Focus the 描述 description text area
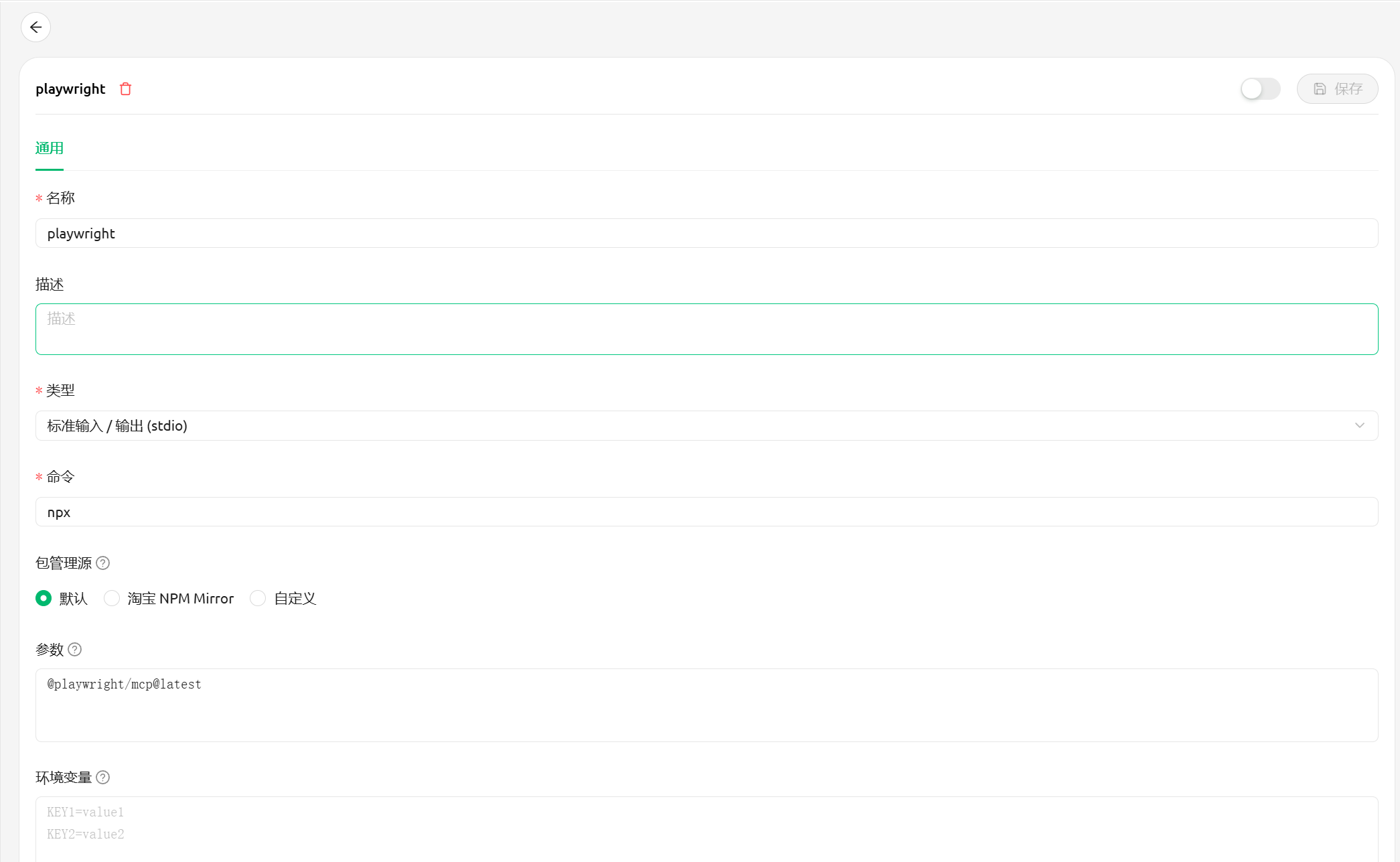Viewport: 1400px width, 862px height. click(706, 329)
